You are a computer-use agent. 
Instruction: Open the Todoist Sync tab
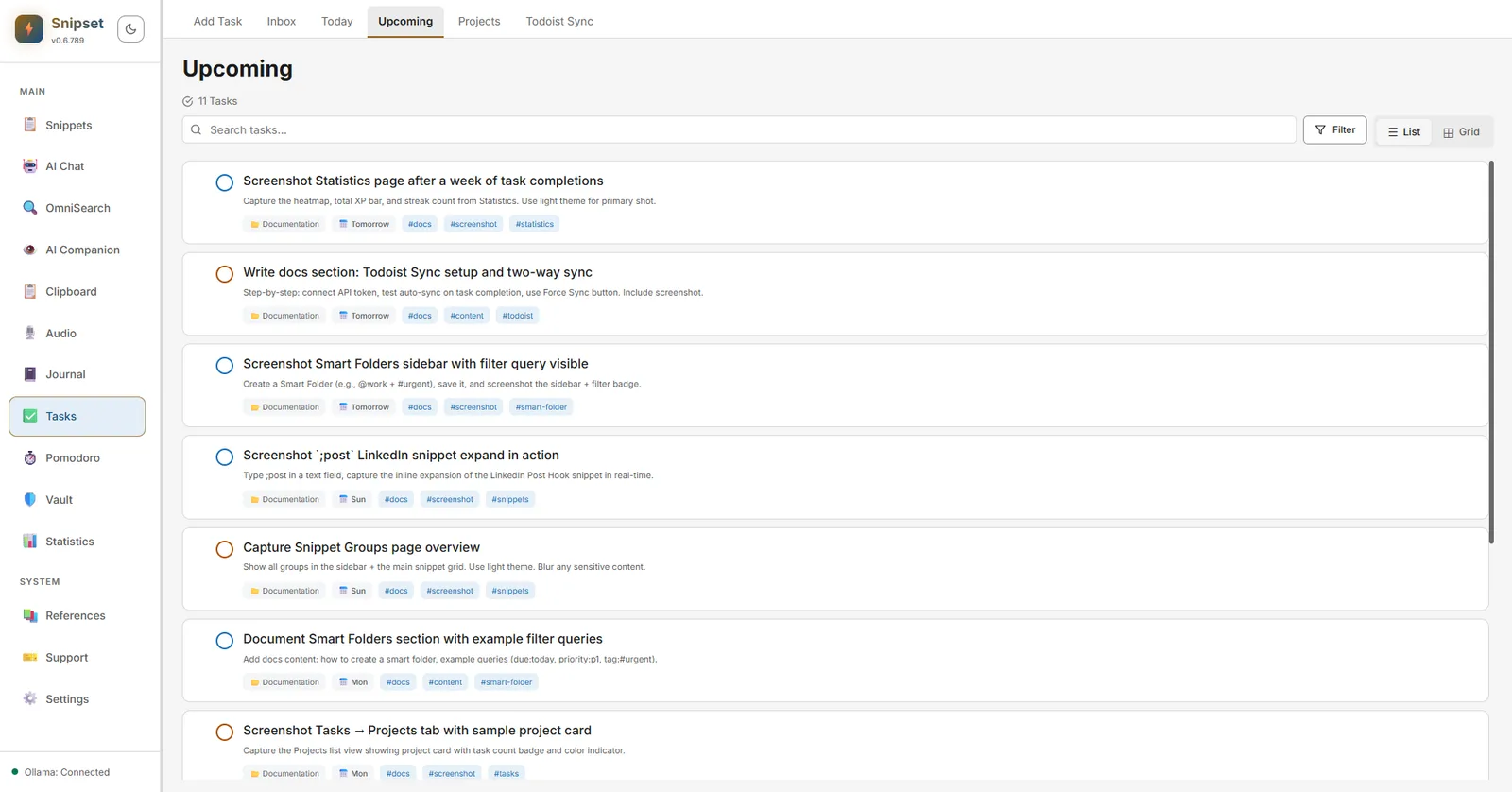559,21
